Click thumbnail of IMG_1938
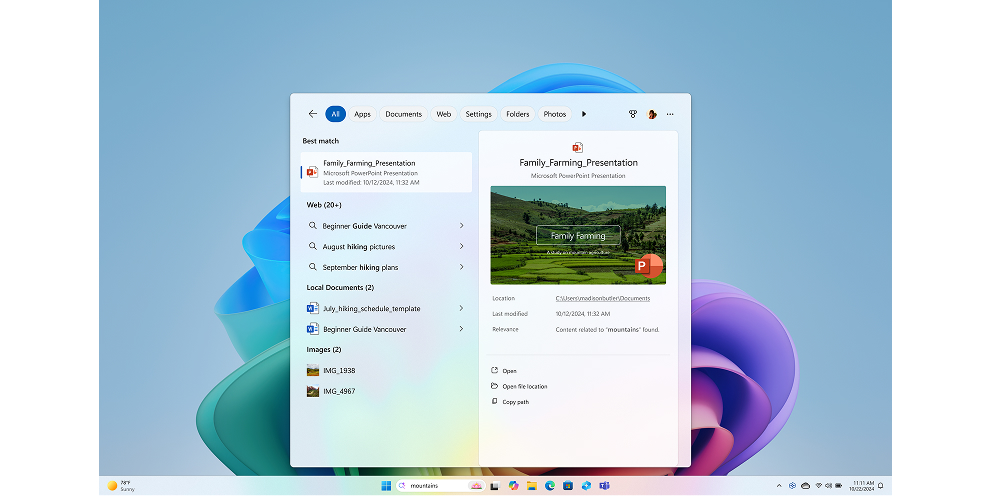Viewport: 991px width, 496px height. coord(312,370)
